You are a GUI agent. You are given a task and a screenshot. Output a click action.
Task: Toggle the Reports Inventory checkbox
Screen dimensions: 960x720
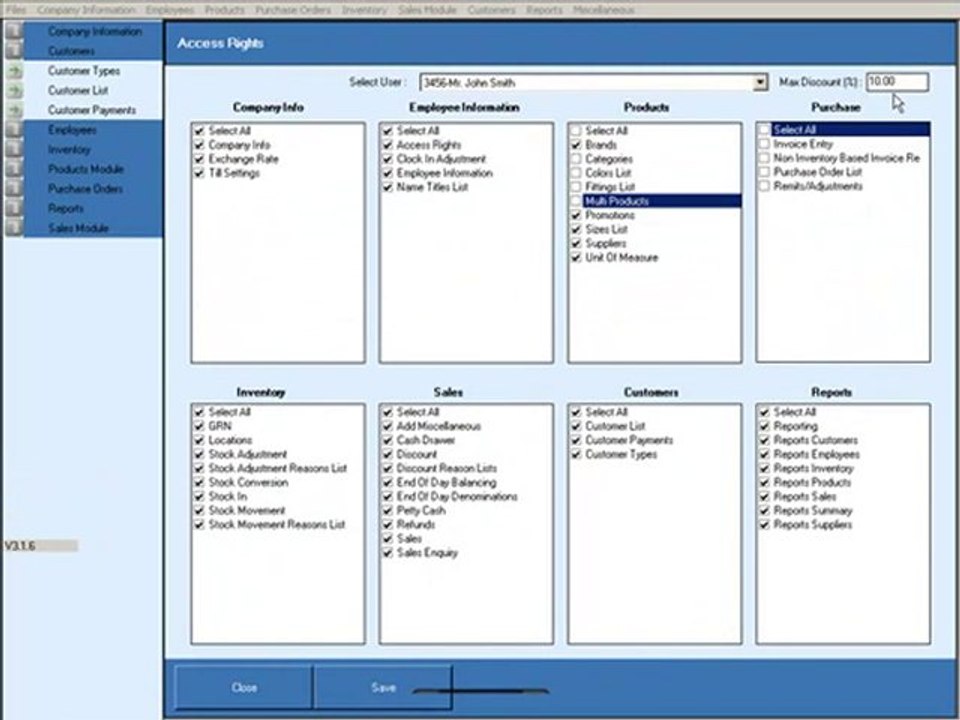(x=764, y=468)
